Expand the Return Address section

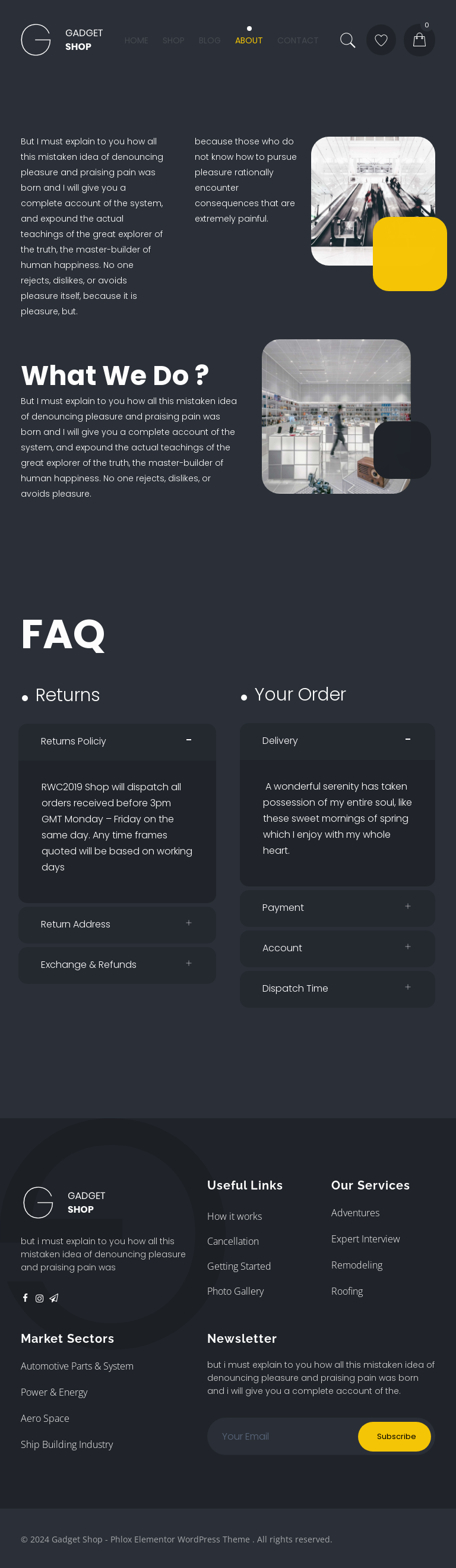(x=117, y=924)
